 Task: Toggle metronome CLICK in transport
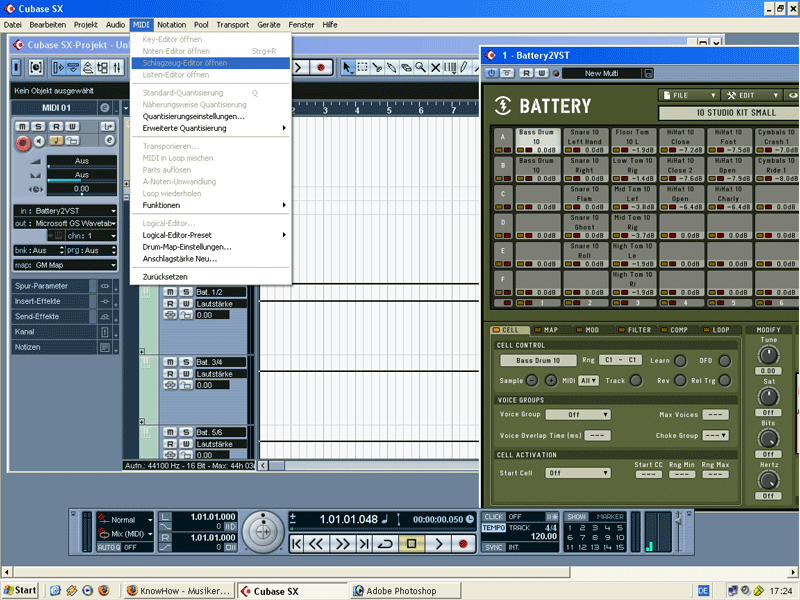coord(493,517)
